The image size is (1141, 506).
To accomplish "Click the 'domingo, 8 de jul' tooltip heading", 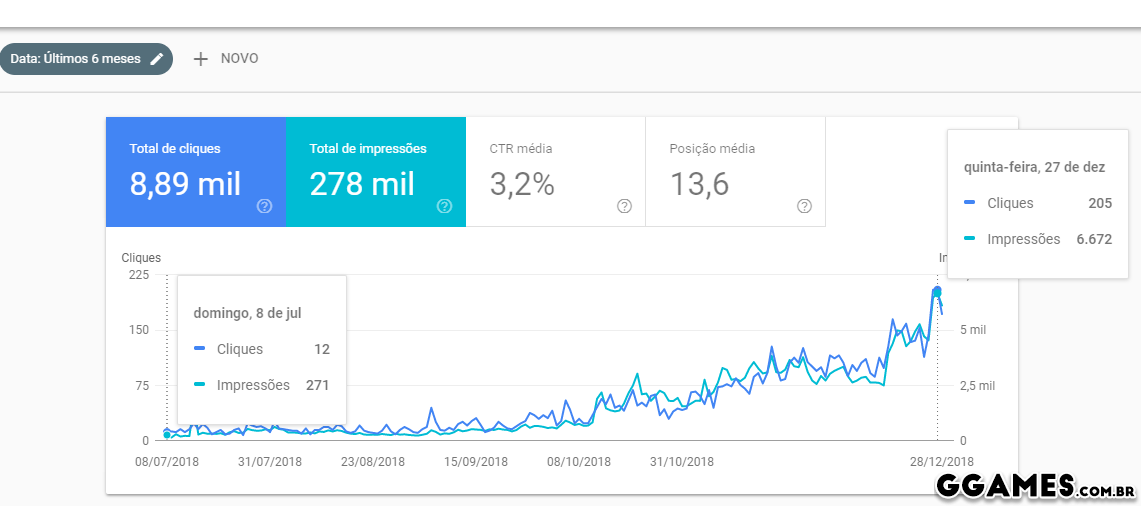I will pos(247,313).
